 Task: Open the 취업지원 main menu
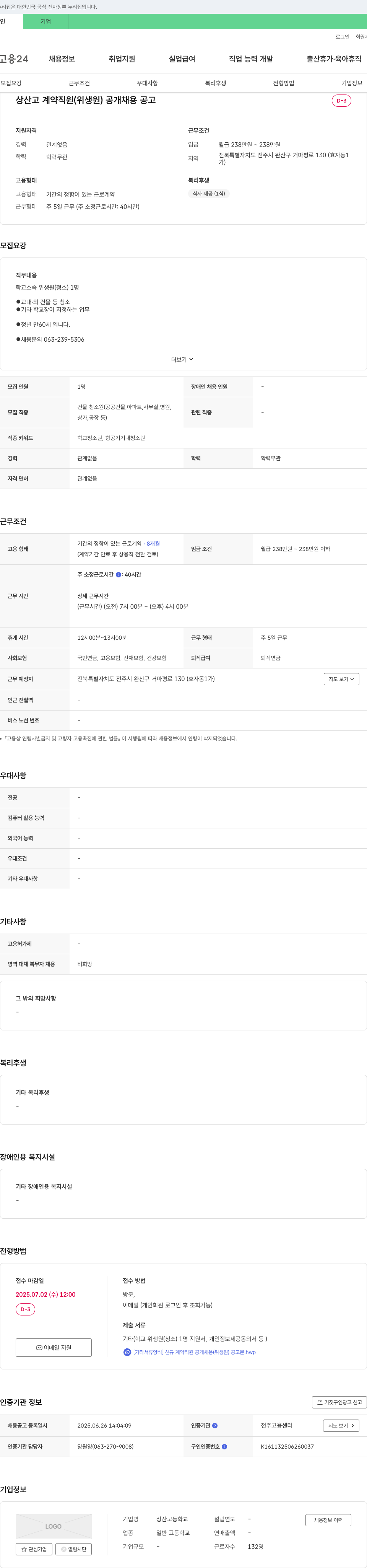coord(122,59)
